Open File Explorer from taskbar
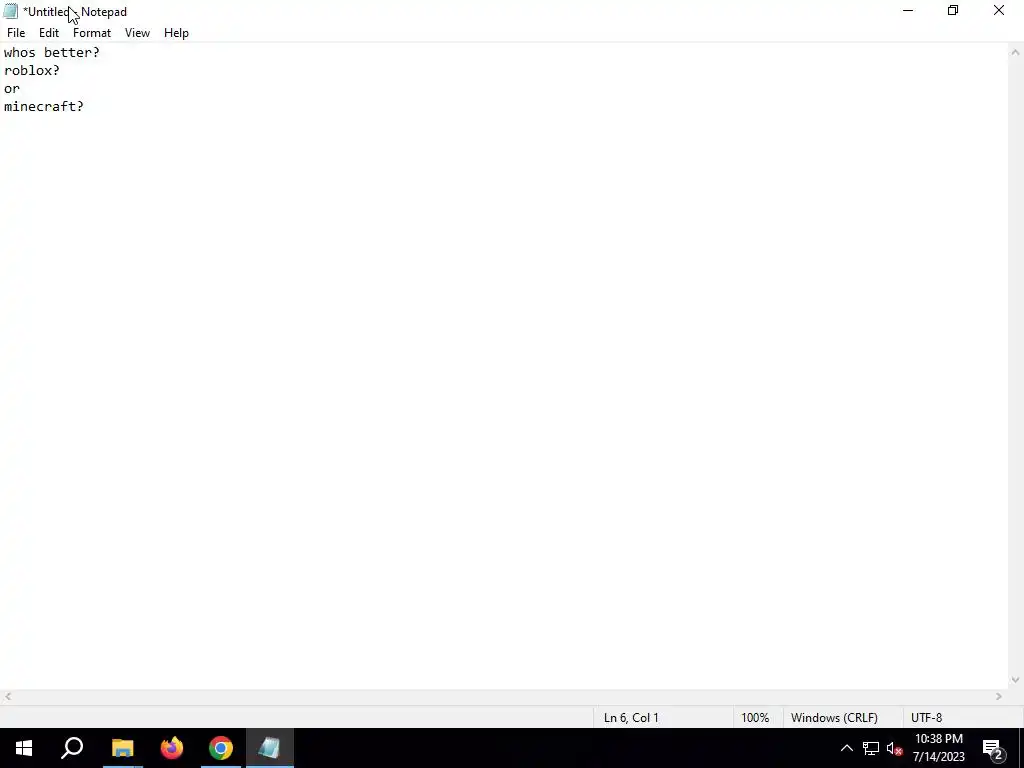The image size is (1024, 768). pyautogui.click(x=122, y=748)
